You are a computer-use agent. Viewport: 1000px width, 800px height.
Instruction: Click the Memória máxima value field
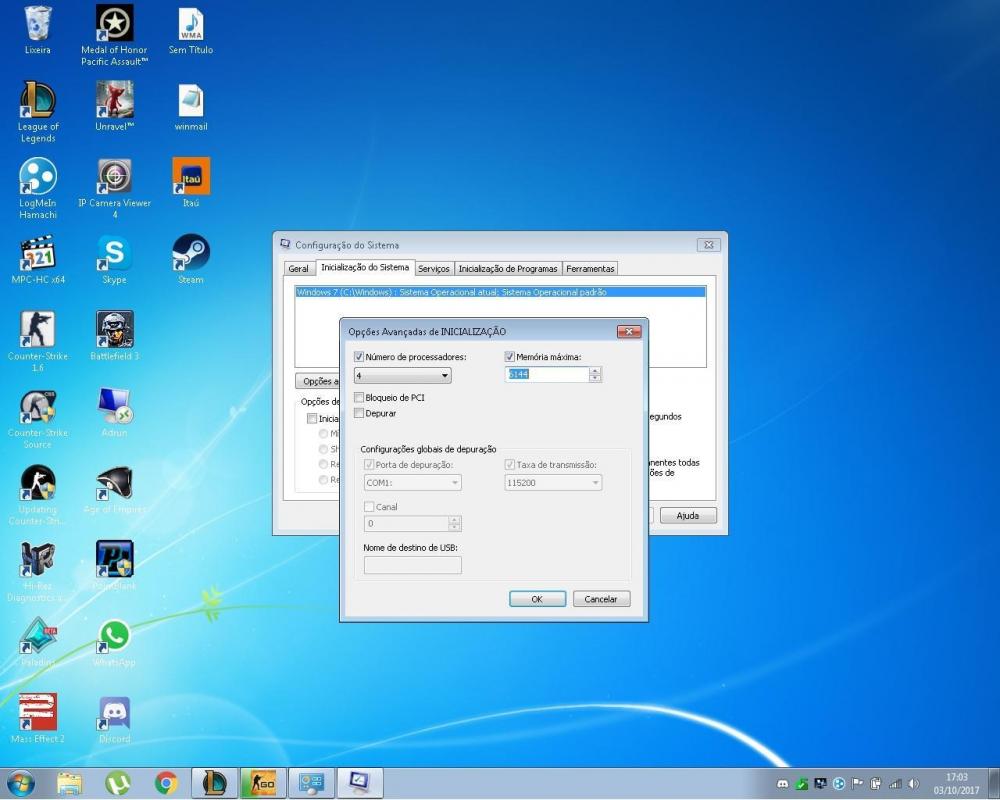click(547, 374)
